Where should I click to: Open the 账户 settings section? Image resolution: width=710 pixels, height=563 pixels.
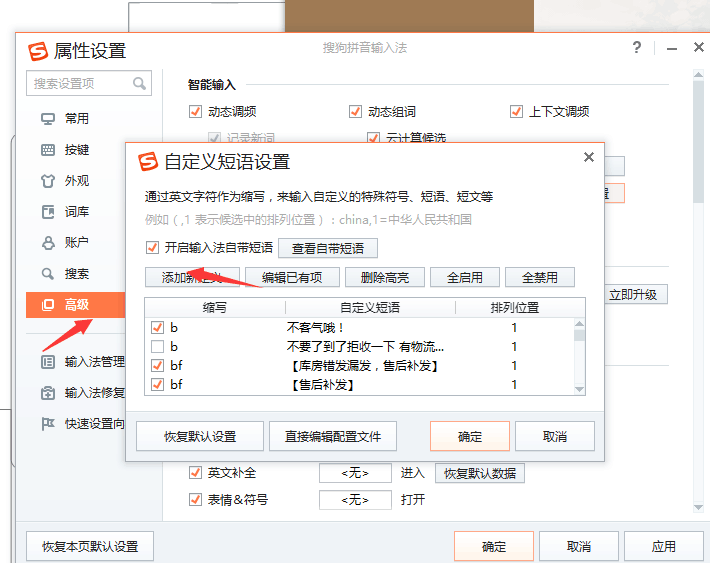(76, 243)
